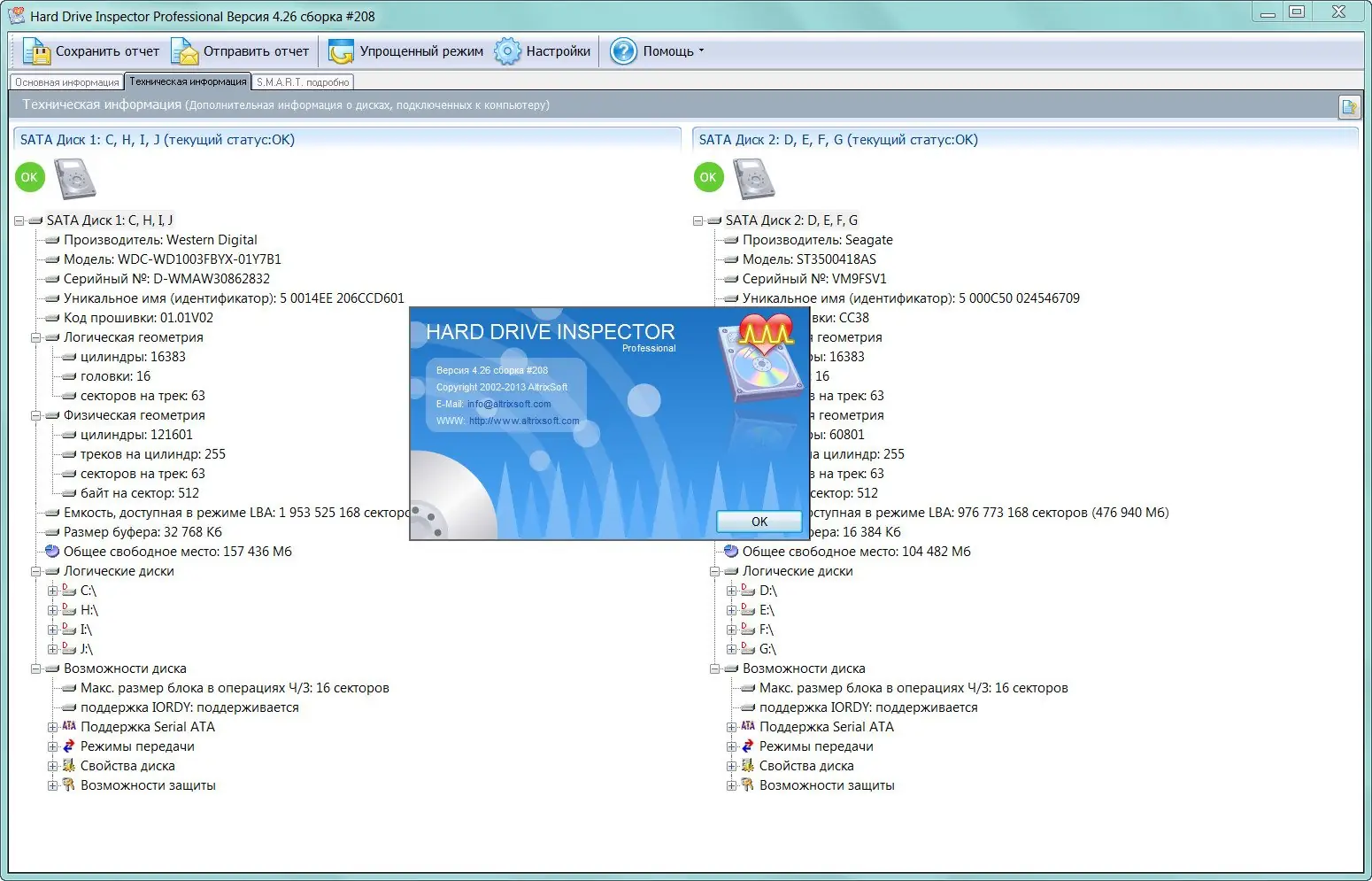Expand the C:\ drive node
The image size is (1372, 881).
tap(52, 591)
